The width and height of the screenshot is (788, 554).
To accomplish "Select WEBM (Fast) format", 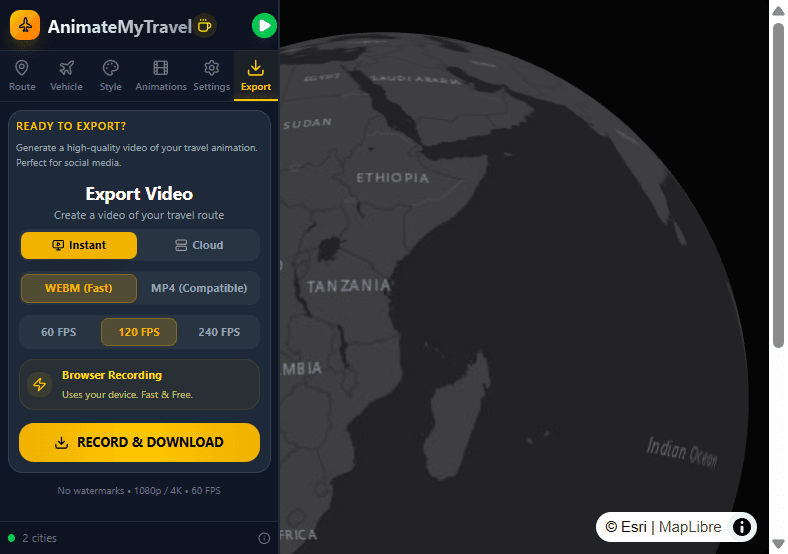I will click(79, 288).
